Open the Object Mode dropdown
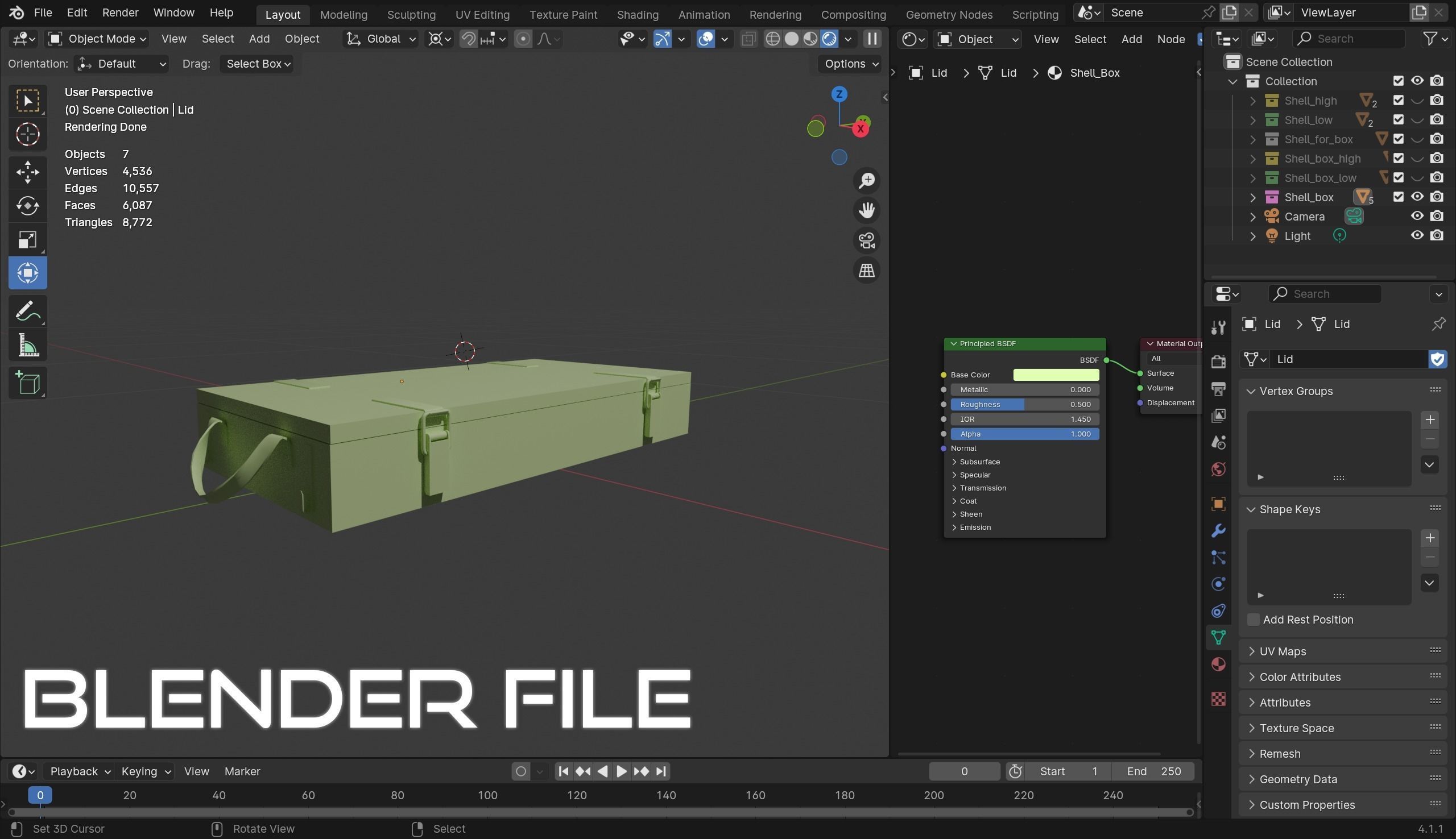1456x839 pixels. (x=97, y=39)
